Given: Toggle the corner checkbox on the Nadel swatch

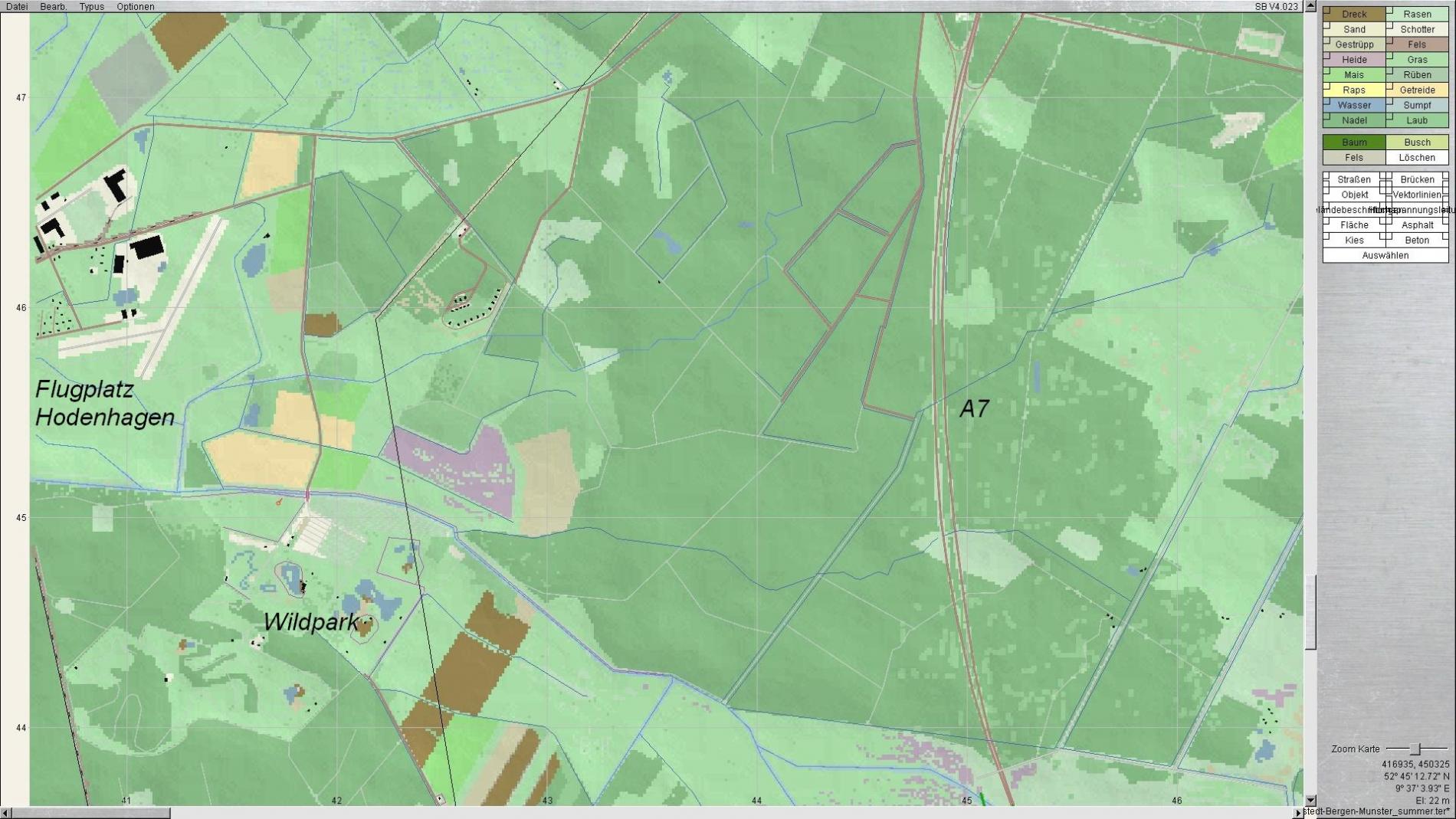Looking at the screenshot, I should 1326,116.
